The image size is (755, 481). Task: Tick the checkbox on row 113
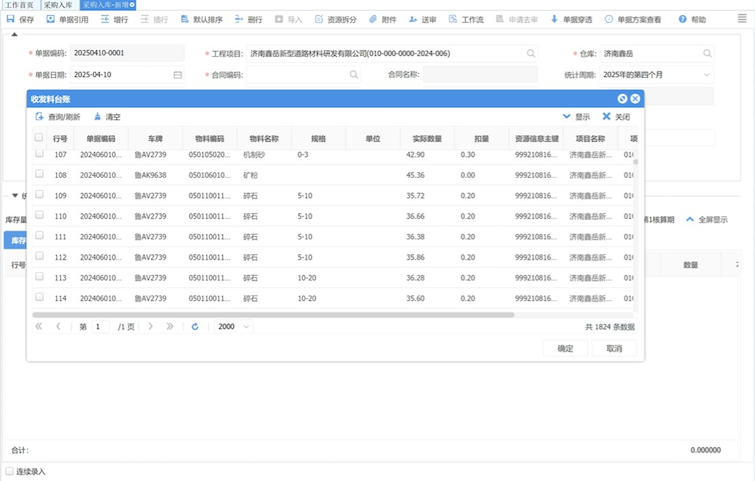tap(40, 277)
